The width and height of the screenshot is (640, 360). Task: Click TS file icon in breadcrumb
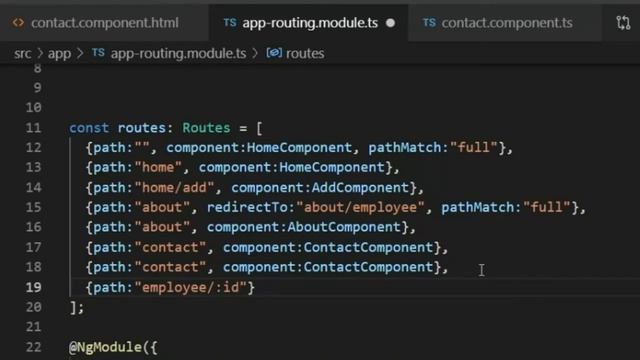pyautogui.click(x=98, y=53)
